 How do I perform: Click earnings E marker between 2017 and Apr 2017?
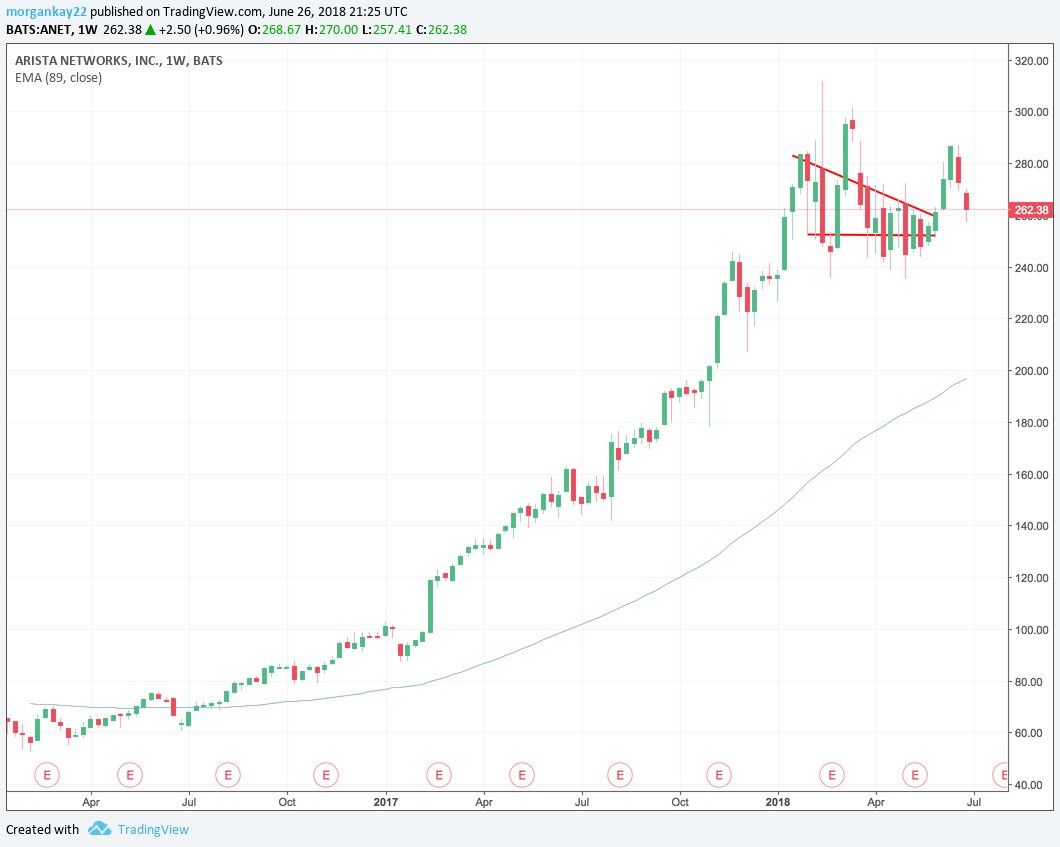pyautogui.click(x=439, y=775)
